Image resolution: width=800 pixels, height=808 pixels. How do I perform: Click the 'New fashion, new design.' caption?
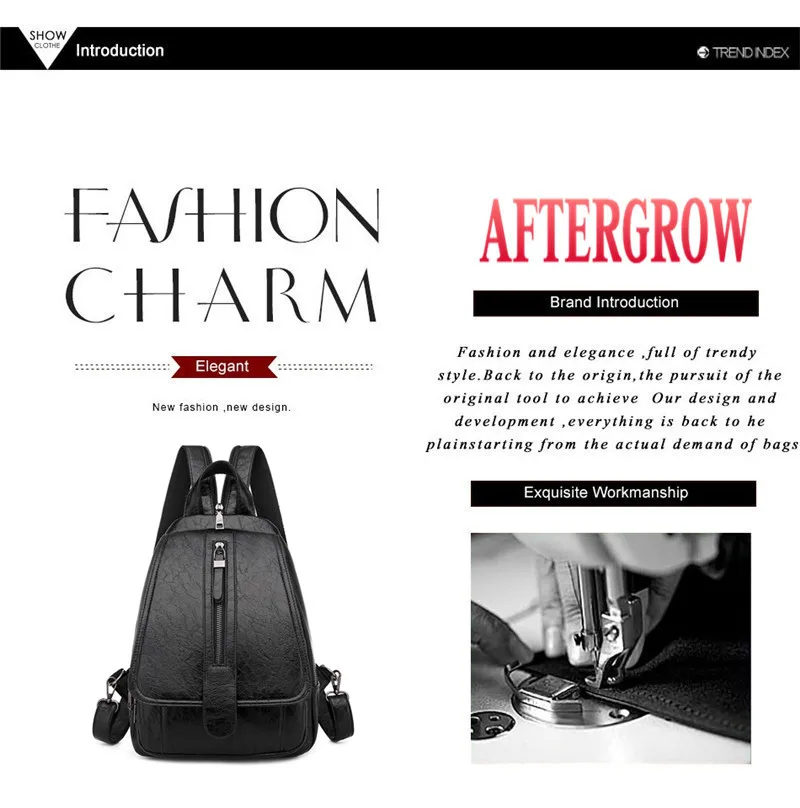(222, 407)
